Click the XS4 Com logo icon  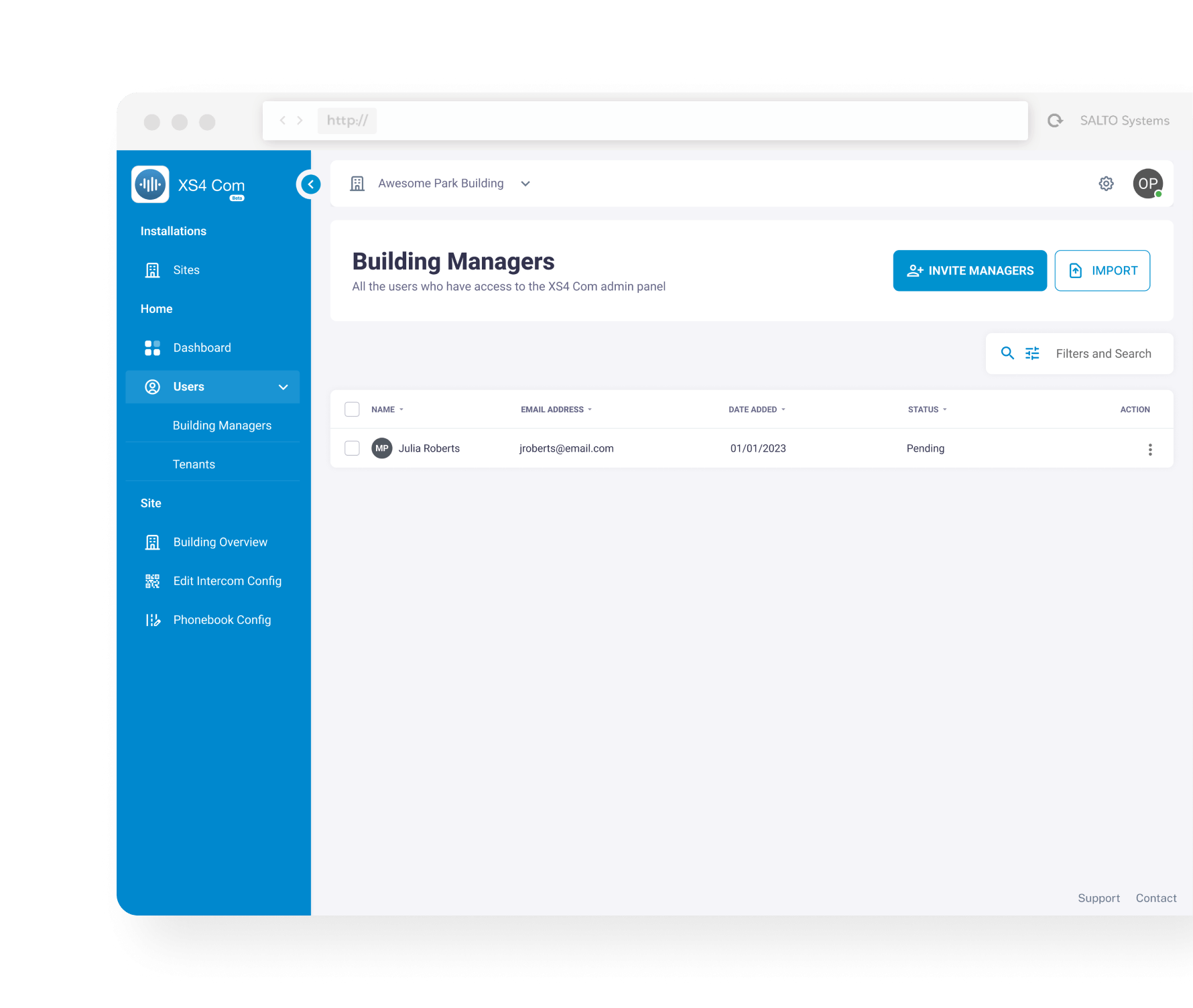(150, 184)
